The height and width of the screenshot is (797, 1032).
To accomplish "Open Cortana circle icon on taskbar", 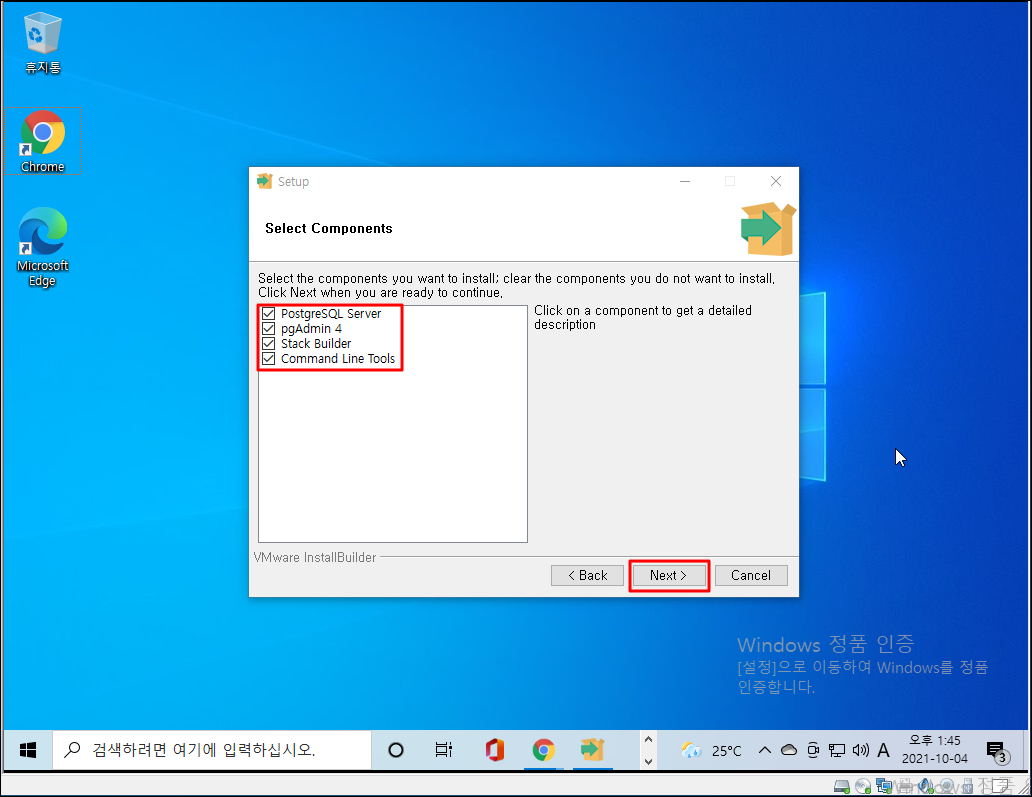I will pyautogui.click(x=396, y=750).
